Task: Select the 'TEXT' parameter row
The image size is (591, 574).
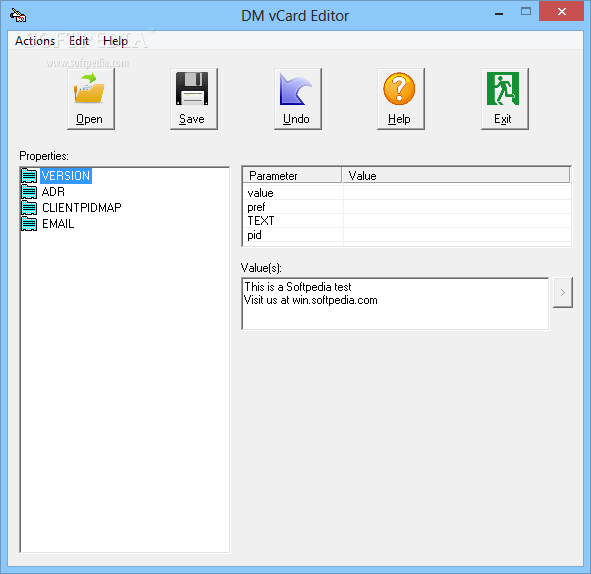Action: 407,220
